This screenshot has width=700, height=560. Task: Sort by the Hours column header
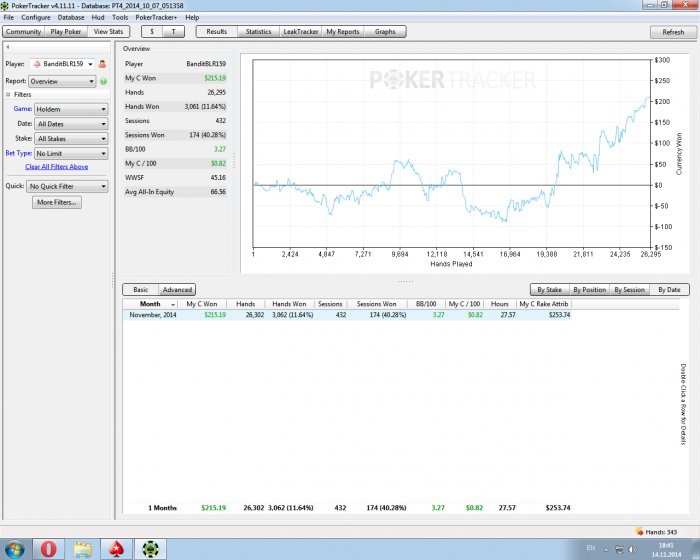pos(500,304)
